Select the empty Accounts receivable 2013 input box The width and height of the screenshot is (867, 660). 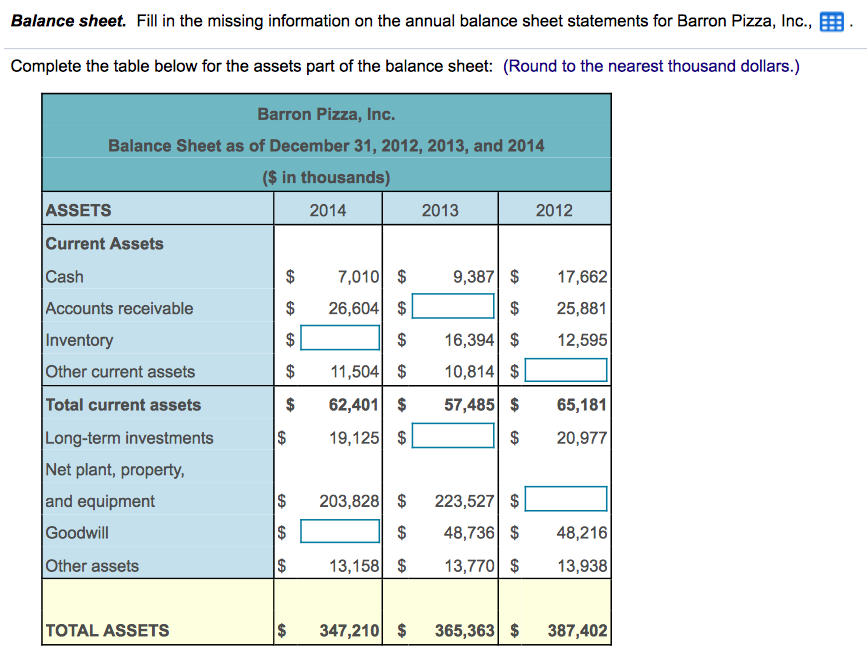click(452, 307)
